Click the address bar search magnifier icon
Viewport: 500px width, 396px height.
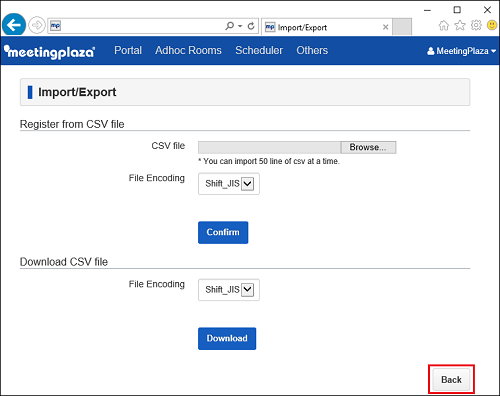(229, 26)
